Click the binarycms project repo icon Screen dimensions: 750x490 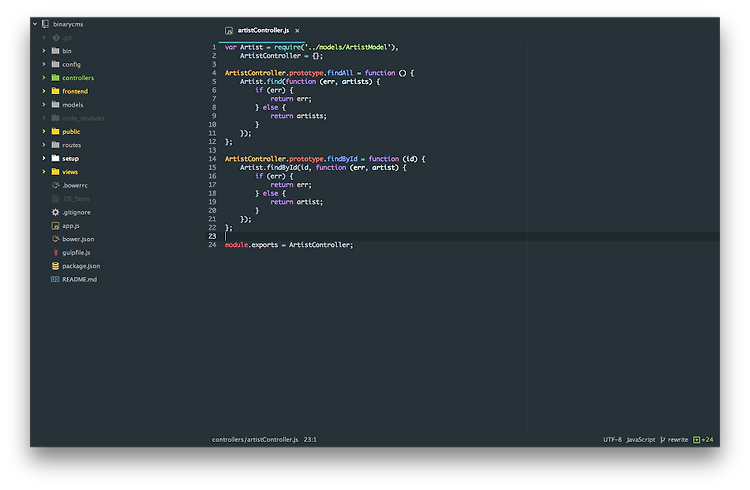coord(45,24)
